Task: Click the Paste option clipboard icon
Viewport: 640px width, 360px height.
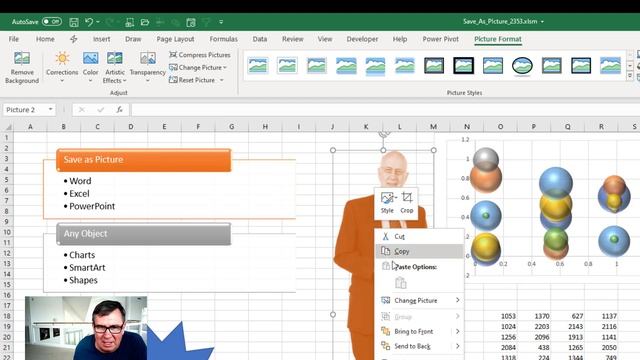Action: pos(401,283)
